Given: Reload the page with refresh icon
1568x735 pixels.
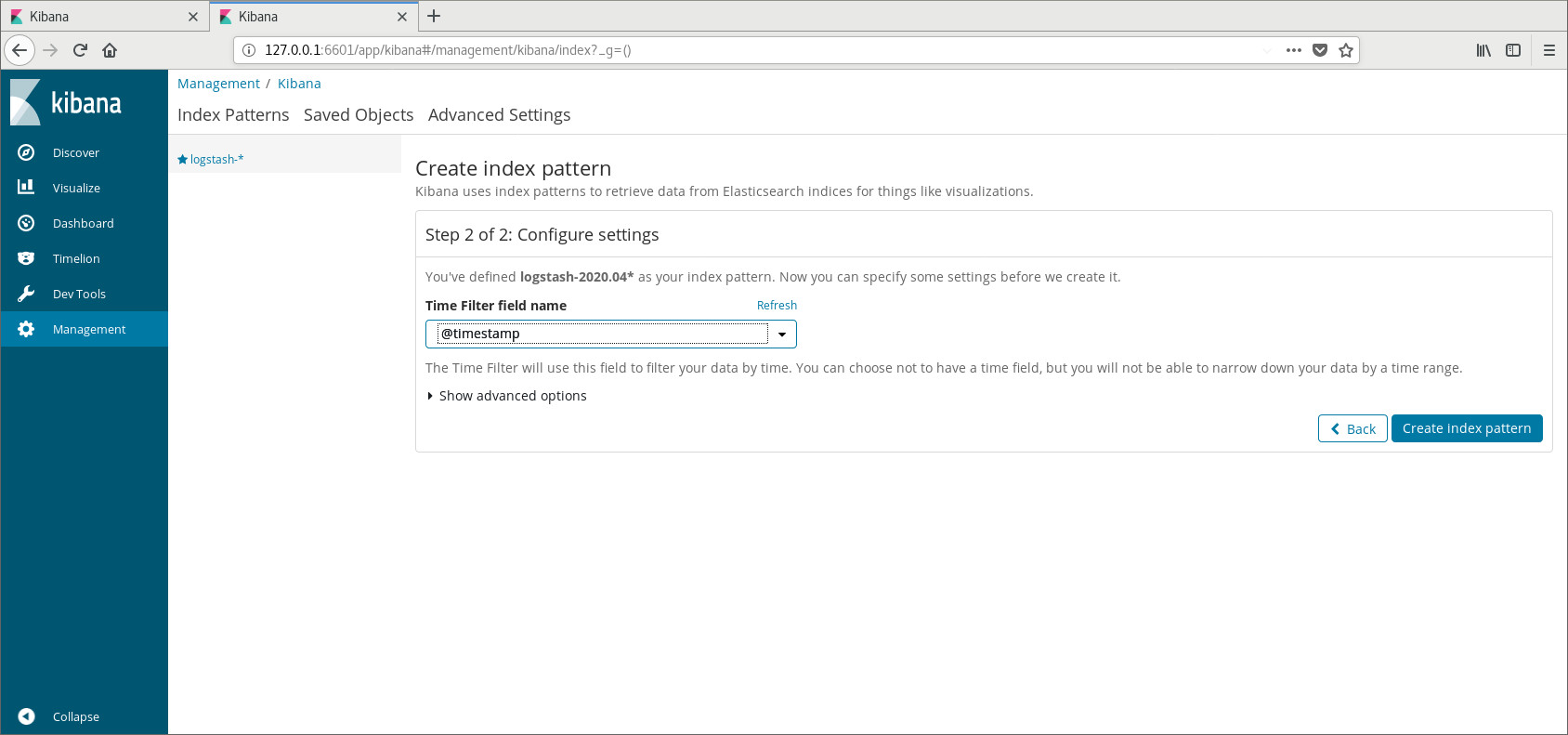Looking at the screenshot, I should tap(80, 50).
